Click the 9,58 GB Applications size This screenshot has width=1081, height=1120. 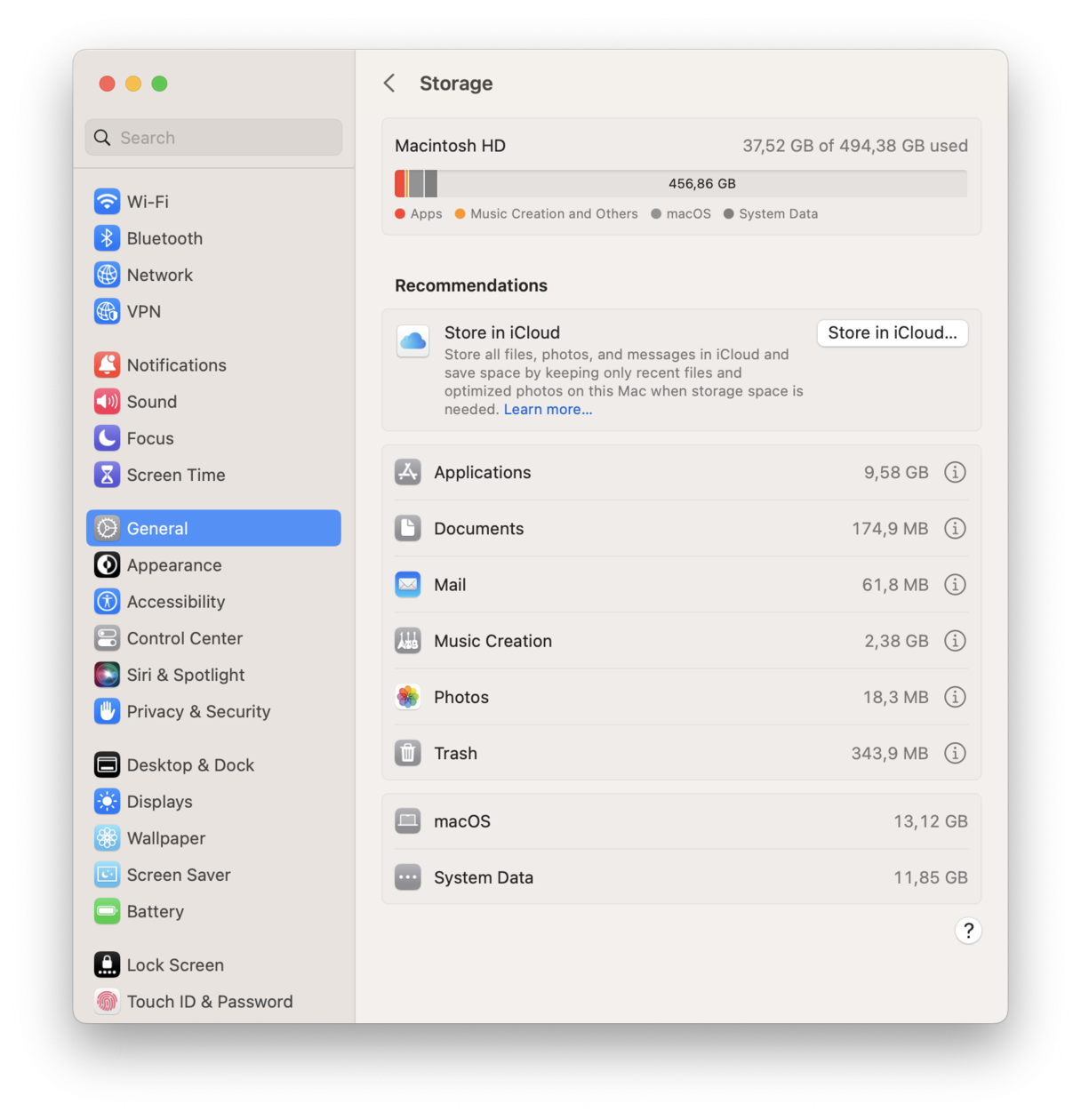pos(896,472)
